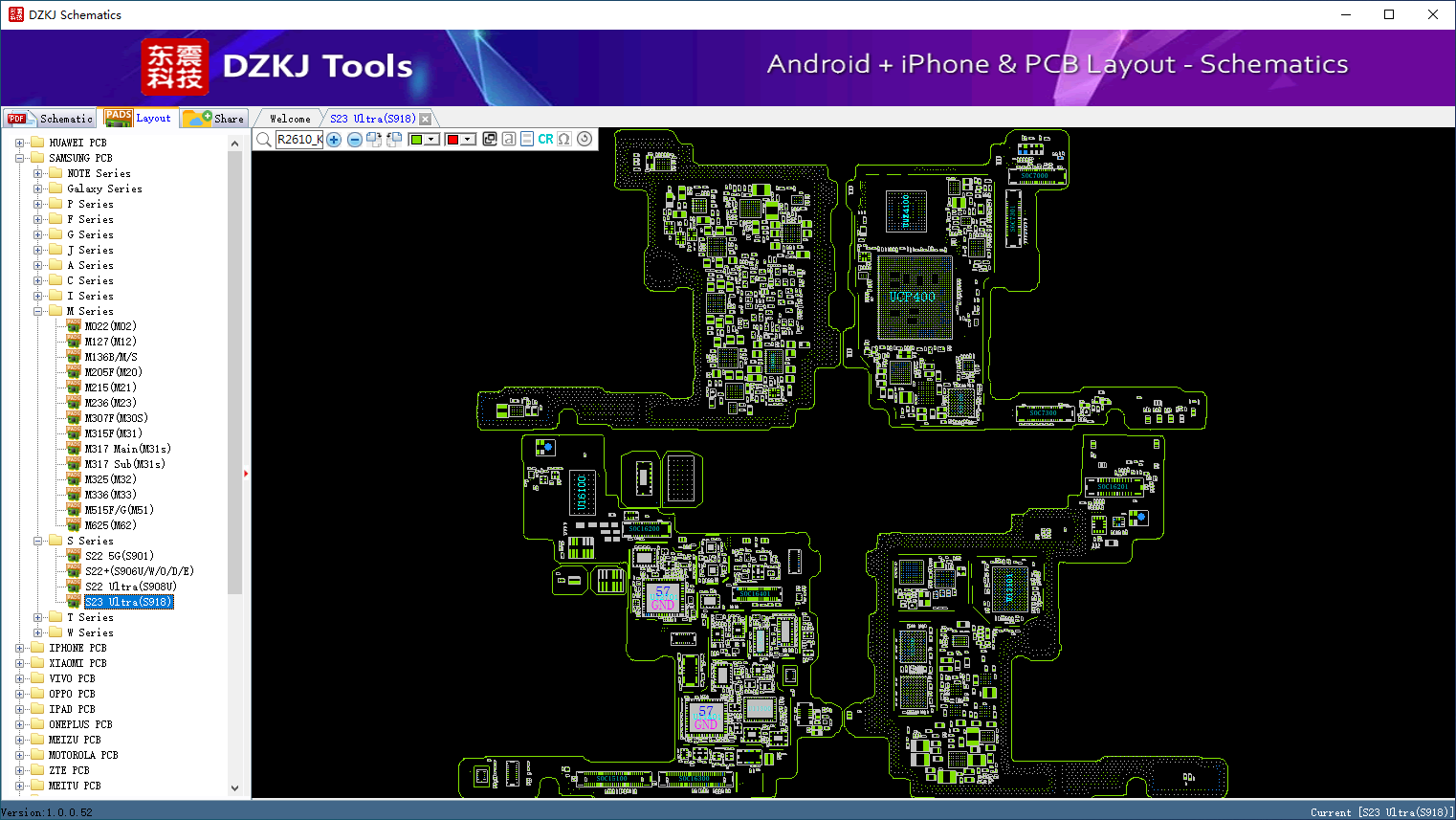Click the red panel collapse arrow handle
The width and height of the screenshot is (1456, 820).
(246, 474)
